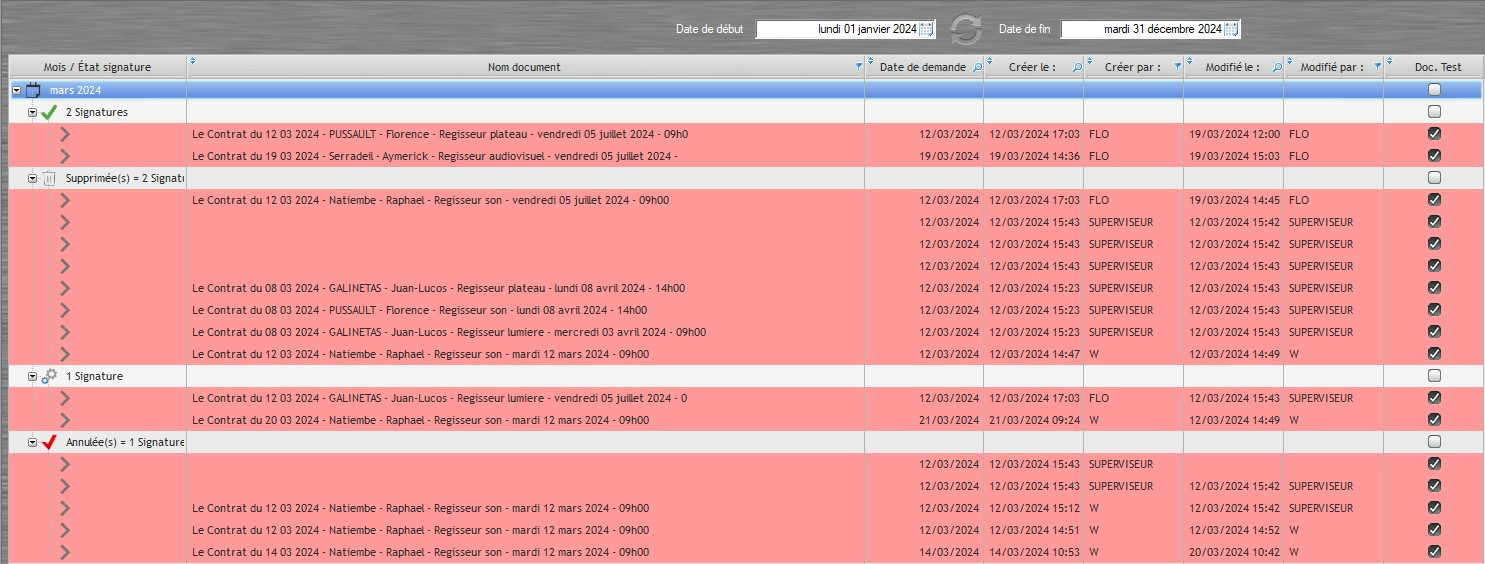The height and width of the screenshot is (564, 1485).
Task: Collapse the 2 Signatures group
Action: point(32,112)
